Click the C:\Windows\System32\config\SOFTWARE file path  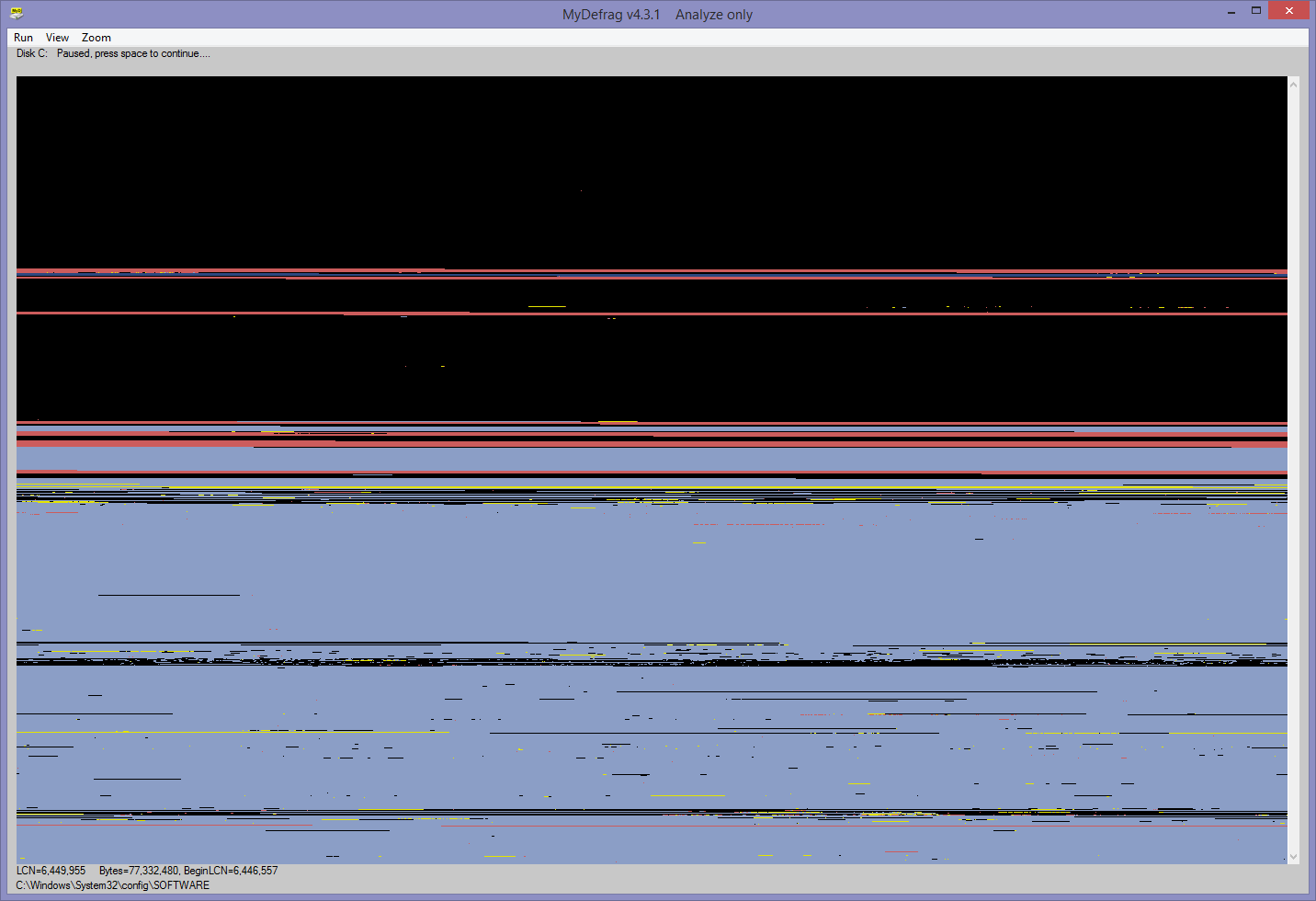(112, 885)
